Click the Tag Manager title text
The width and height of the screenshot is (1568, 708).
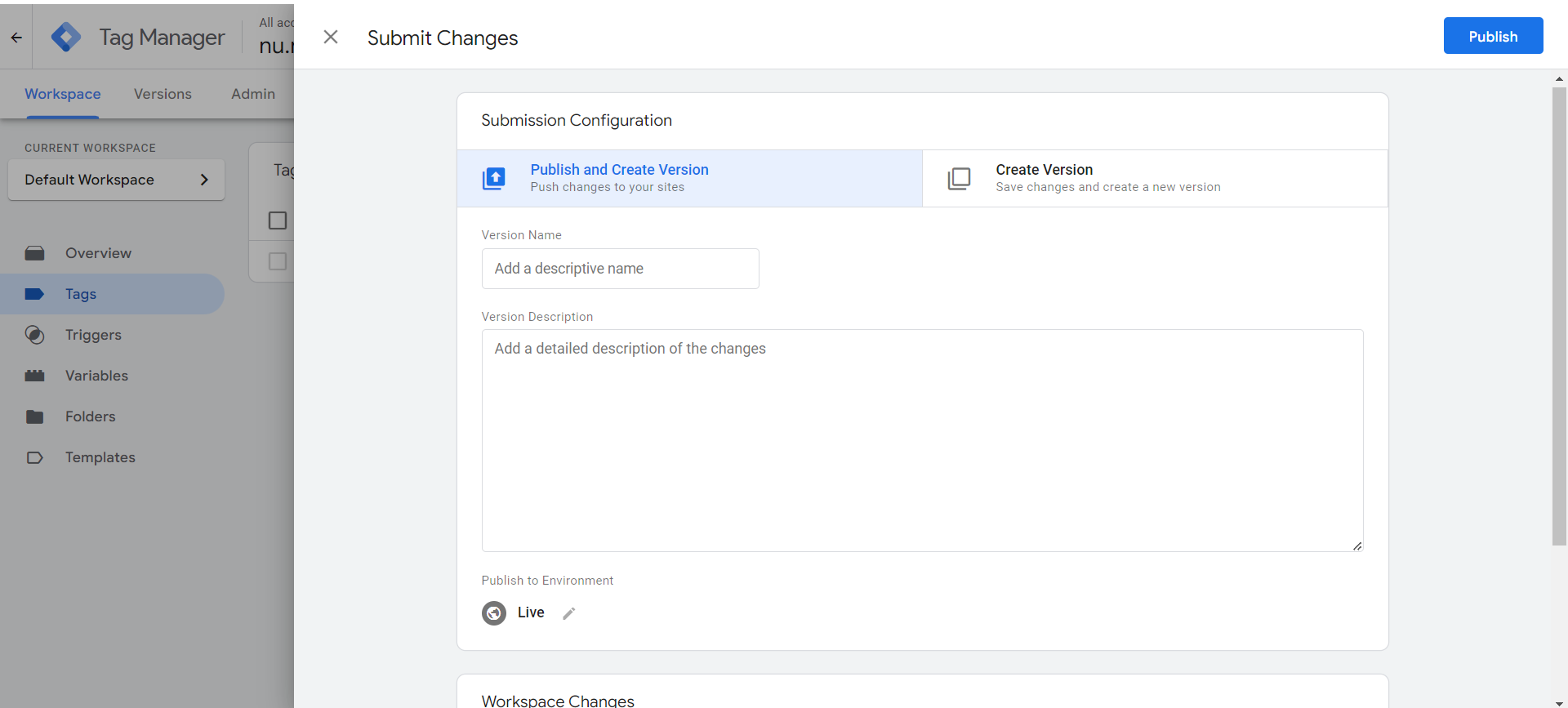162,38
